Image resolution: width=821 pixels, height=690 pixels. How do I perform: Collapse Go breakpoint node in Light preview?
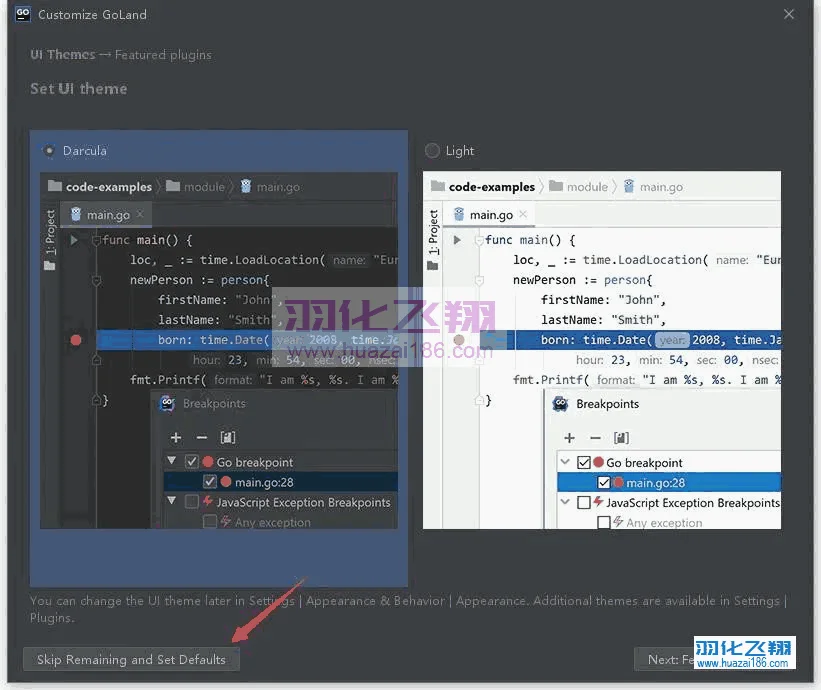tap(565, 462)
